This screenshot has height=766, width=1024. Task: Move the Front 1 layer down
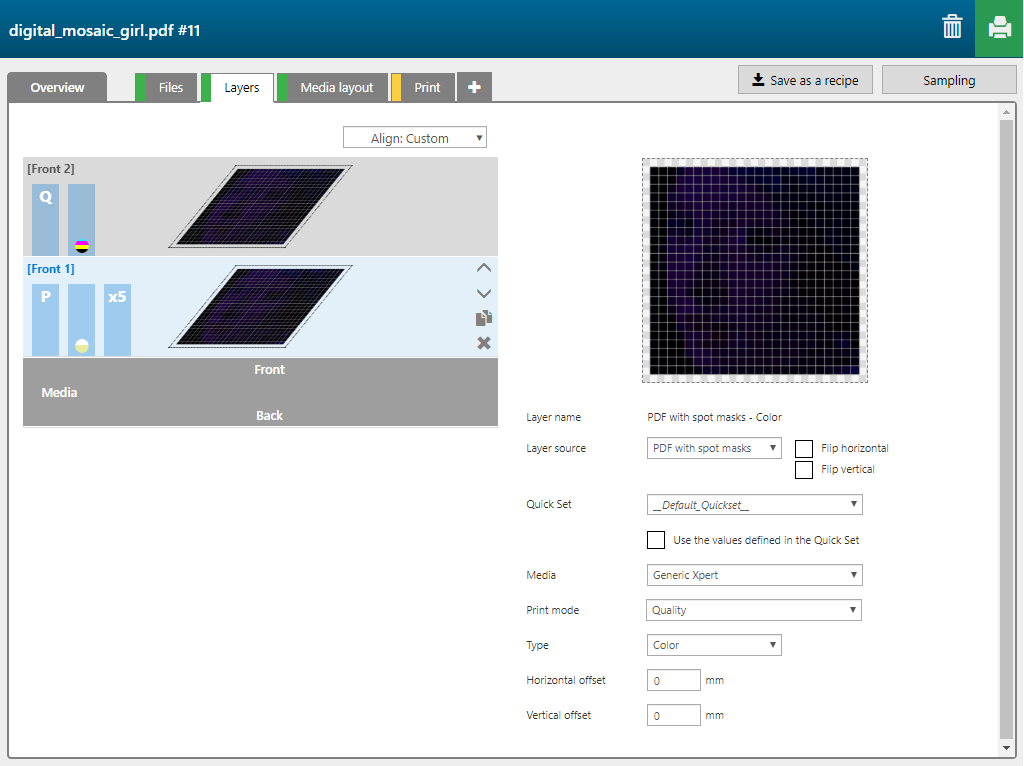pos(484,293)
